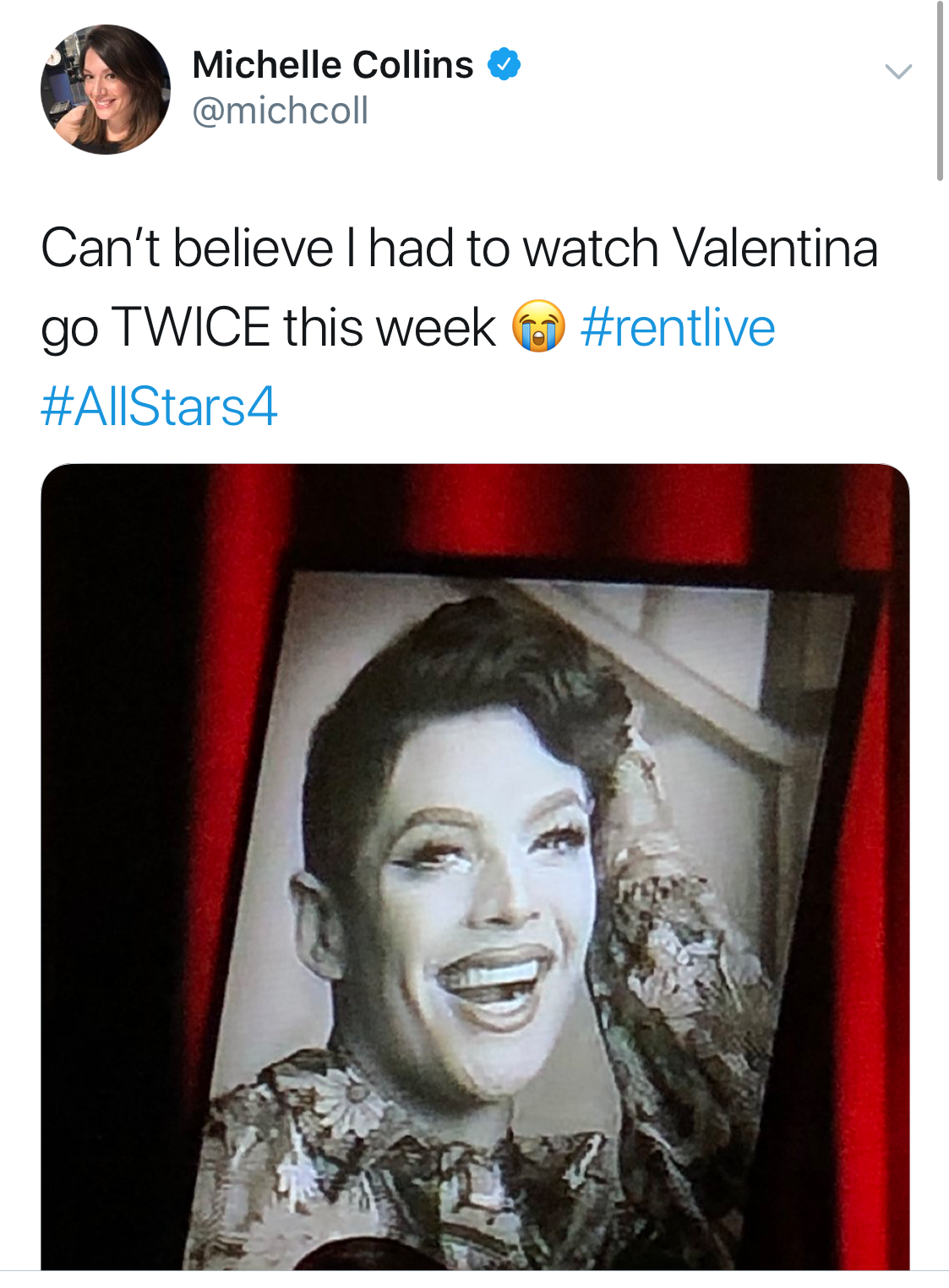Expand the tweet options chevron
The width and height of the screenshot is (949, 1288).
click(898, 71)
